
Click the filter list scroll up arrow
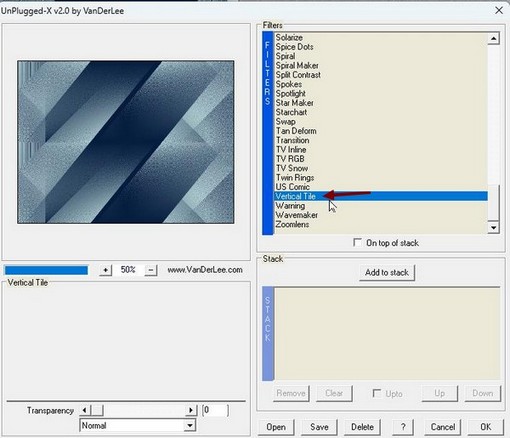coord(493,39)
